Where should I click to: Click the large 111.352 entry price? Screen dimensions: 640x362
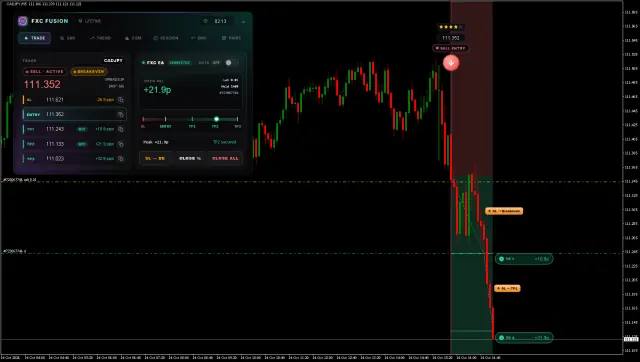pos(42,84)
